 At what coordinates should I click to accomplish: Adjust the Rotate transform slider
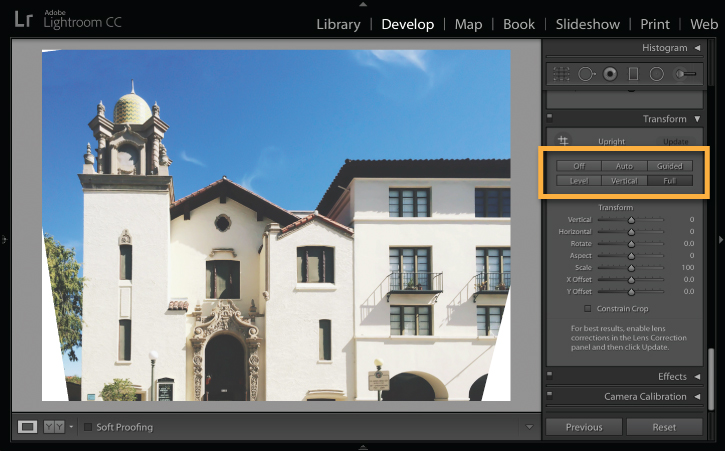click(631, 244)
